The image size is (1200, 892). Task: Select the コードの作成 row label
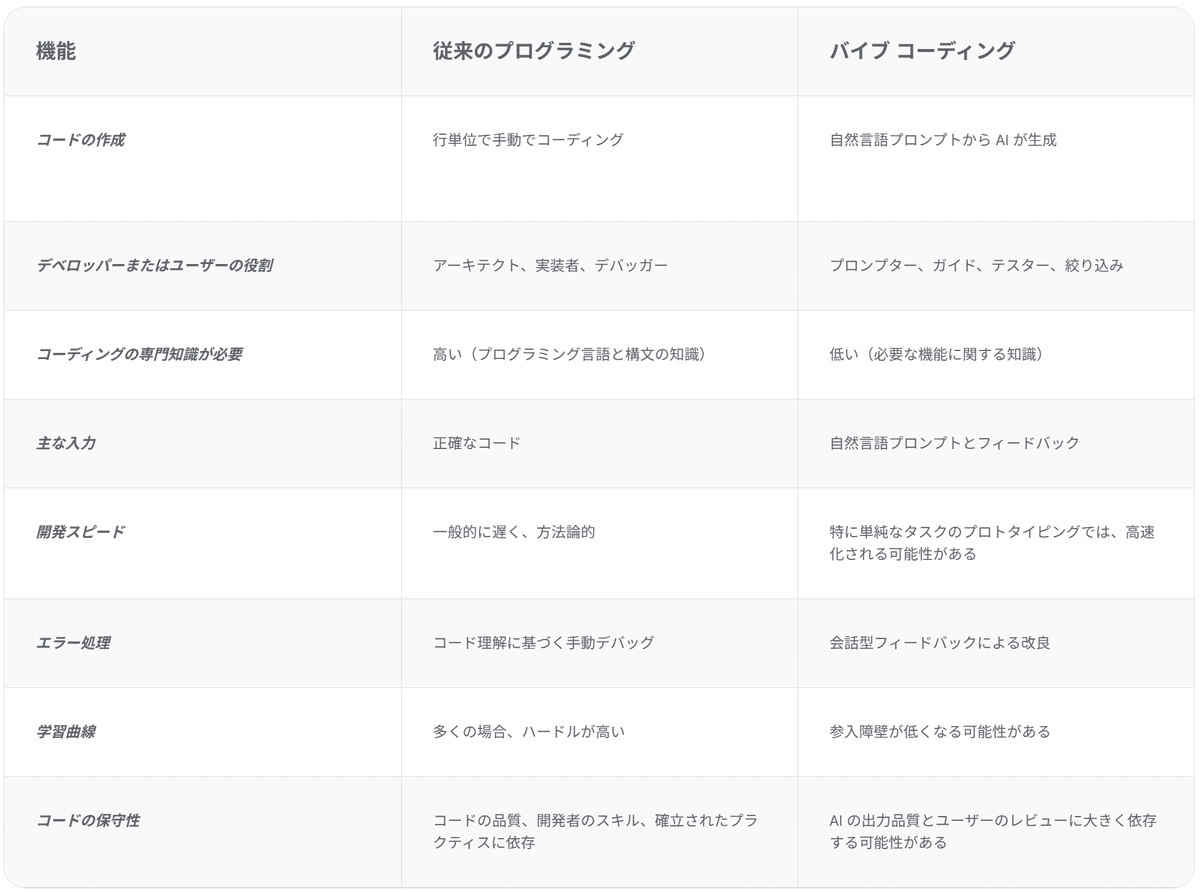coord(81,140)
